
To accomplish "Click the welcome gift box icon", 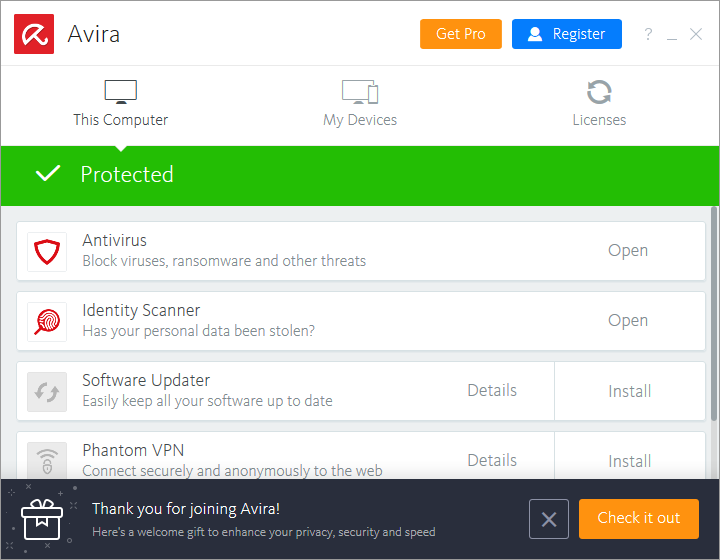I will coord(42,519).
